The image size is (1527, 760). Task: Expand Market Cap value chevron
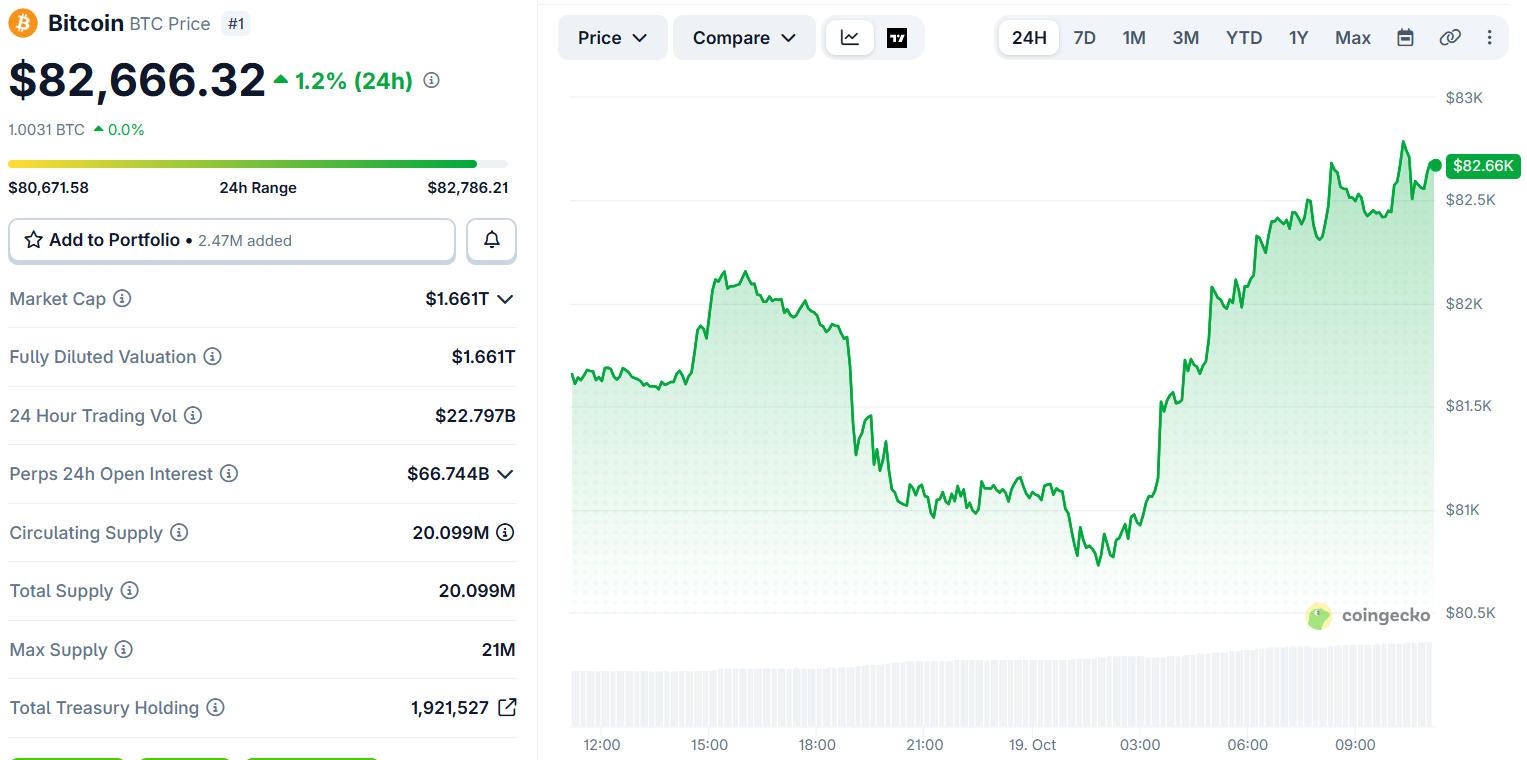click(505, 299)
